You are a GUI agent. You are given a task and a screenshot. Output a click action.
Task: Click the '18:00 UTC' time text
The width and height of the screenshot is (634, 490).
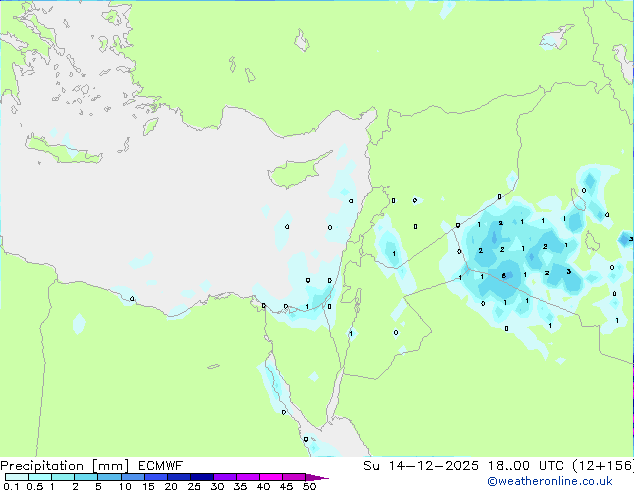[525, 466]
